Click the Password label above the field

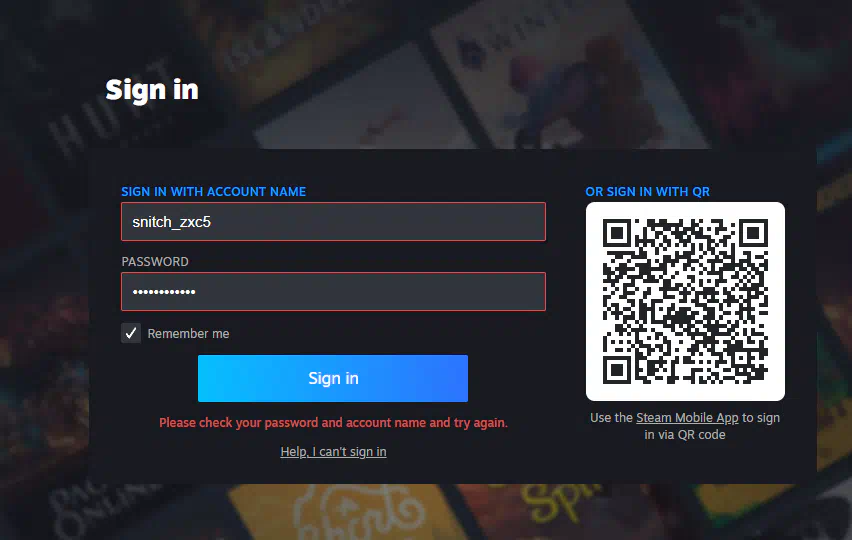155,262
